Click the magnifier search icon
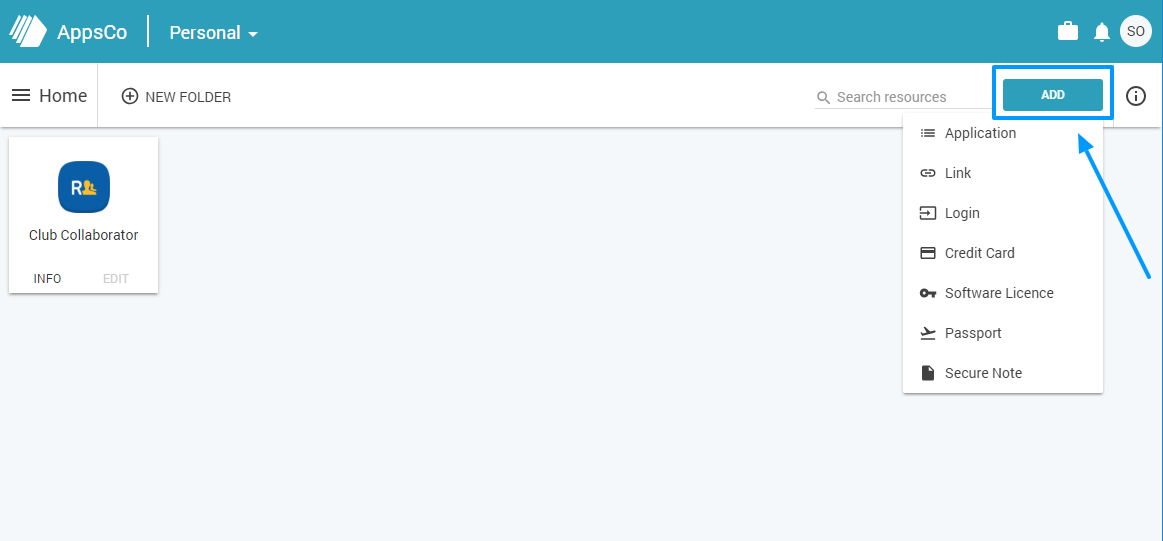The height and width of the screenshot is (541, 1163). tap(823, 97)
